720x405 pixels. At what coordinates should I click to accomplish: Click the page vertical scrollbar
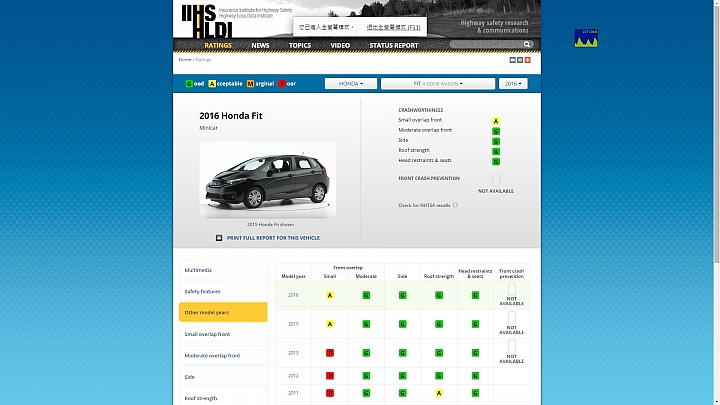[x=717, y=133]
